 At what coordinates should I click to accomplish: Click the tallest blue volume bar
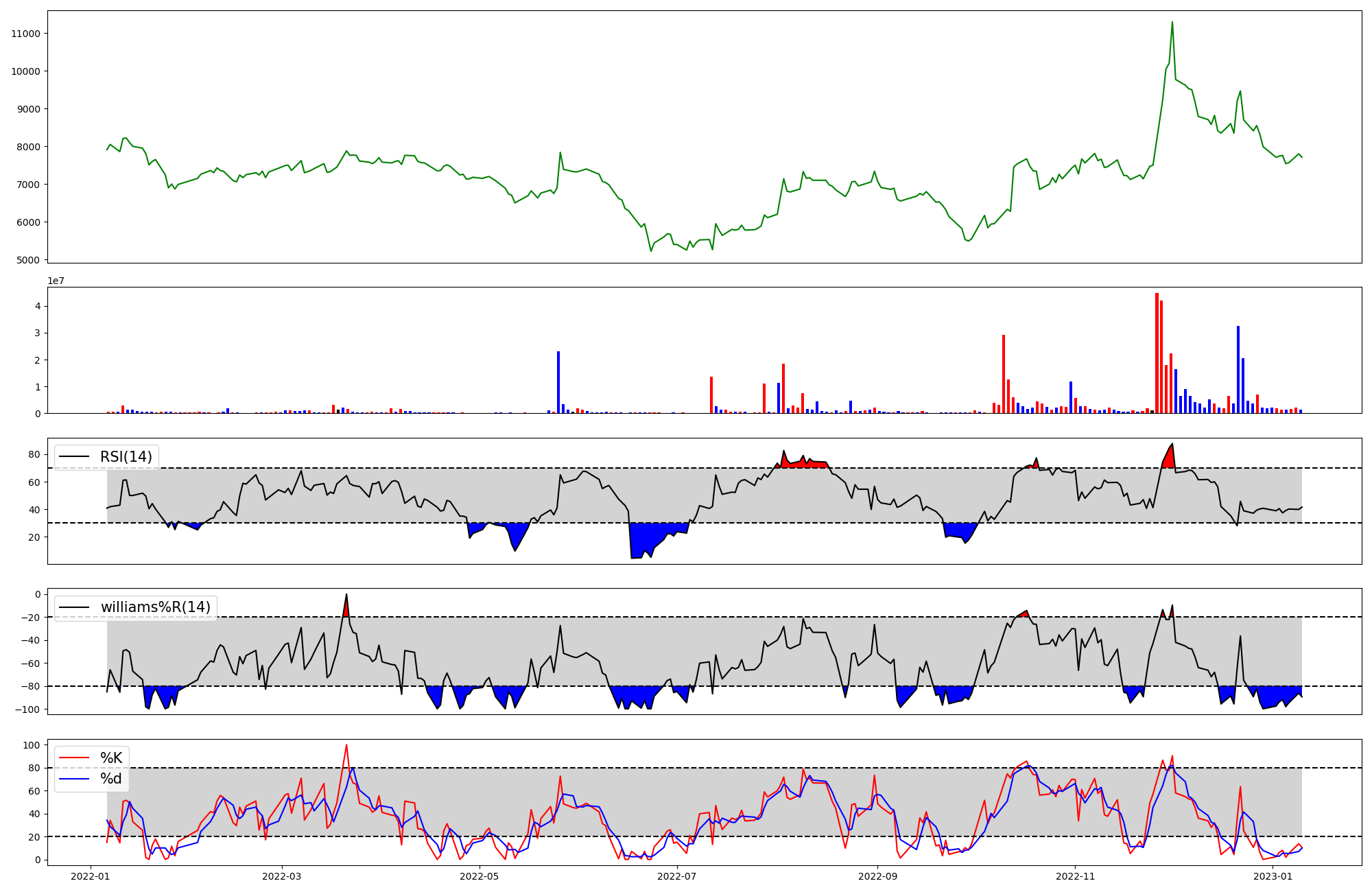pos(1238,369)
